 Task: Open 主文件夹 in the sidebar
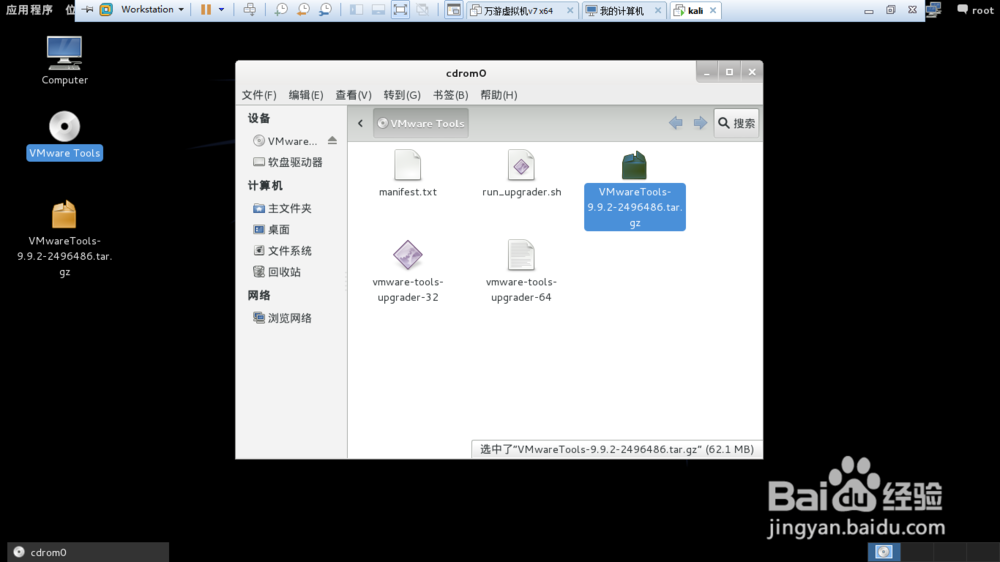click(283, 209)
